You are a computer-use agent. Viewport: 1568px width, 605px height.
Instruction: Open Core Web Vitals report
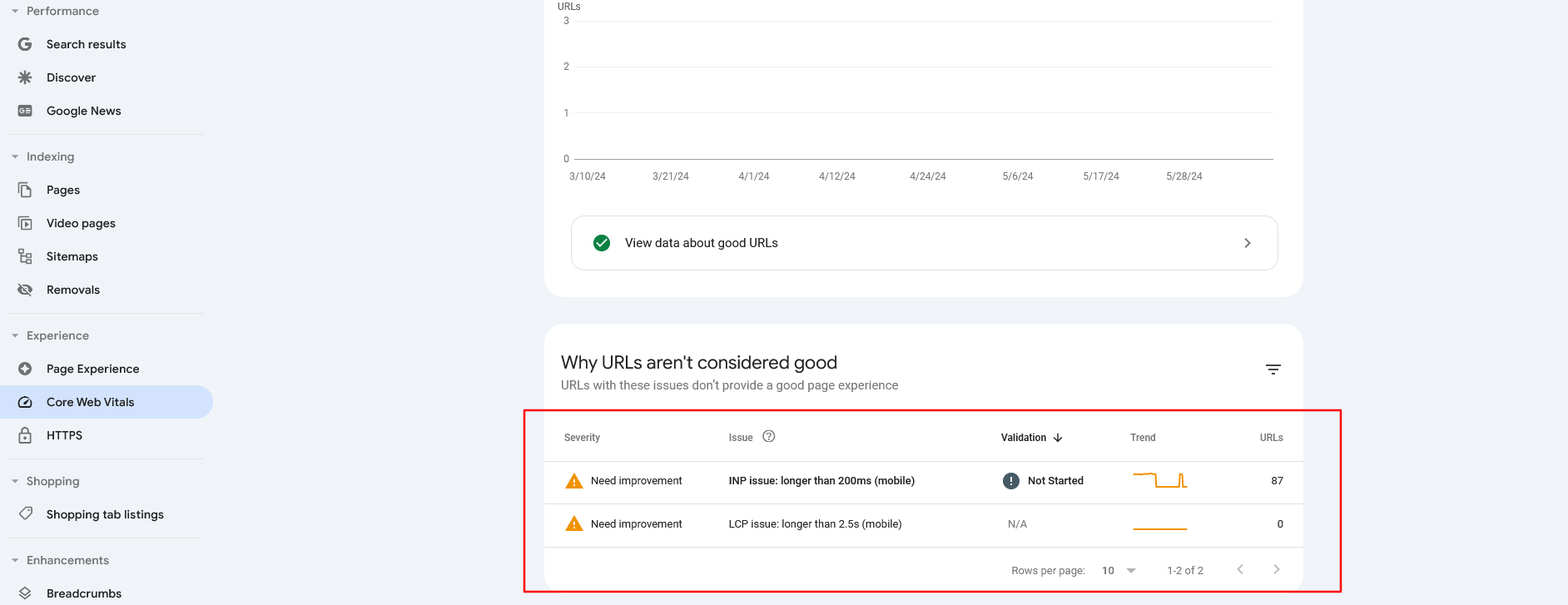point(90,402)
